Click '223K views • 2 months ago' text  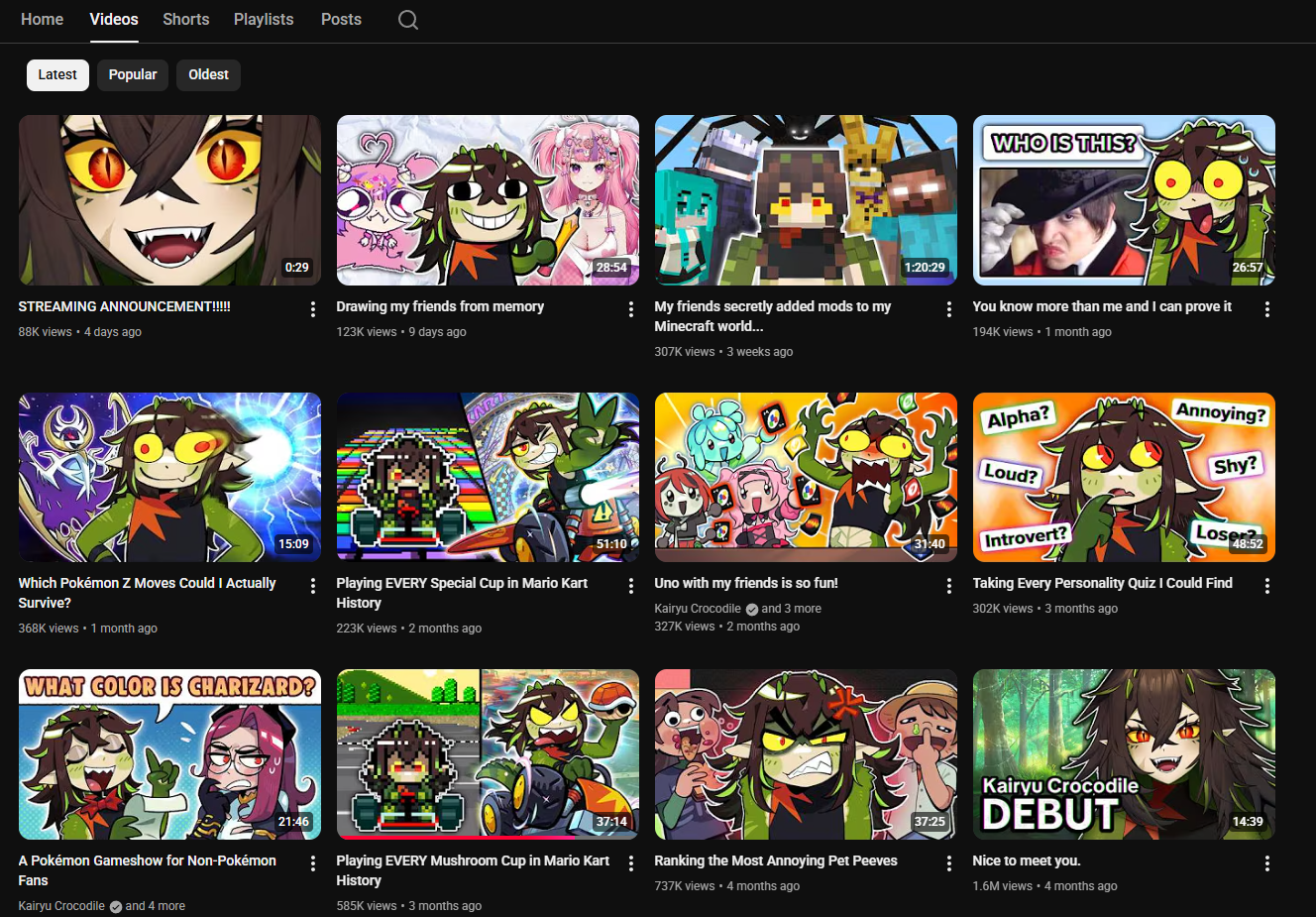pos(409,629)
